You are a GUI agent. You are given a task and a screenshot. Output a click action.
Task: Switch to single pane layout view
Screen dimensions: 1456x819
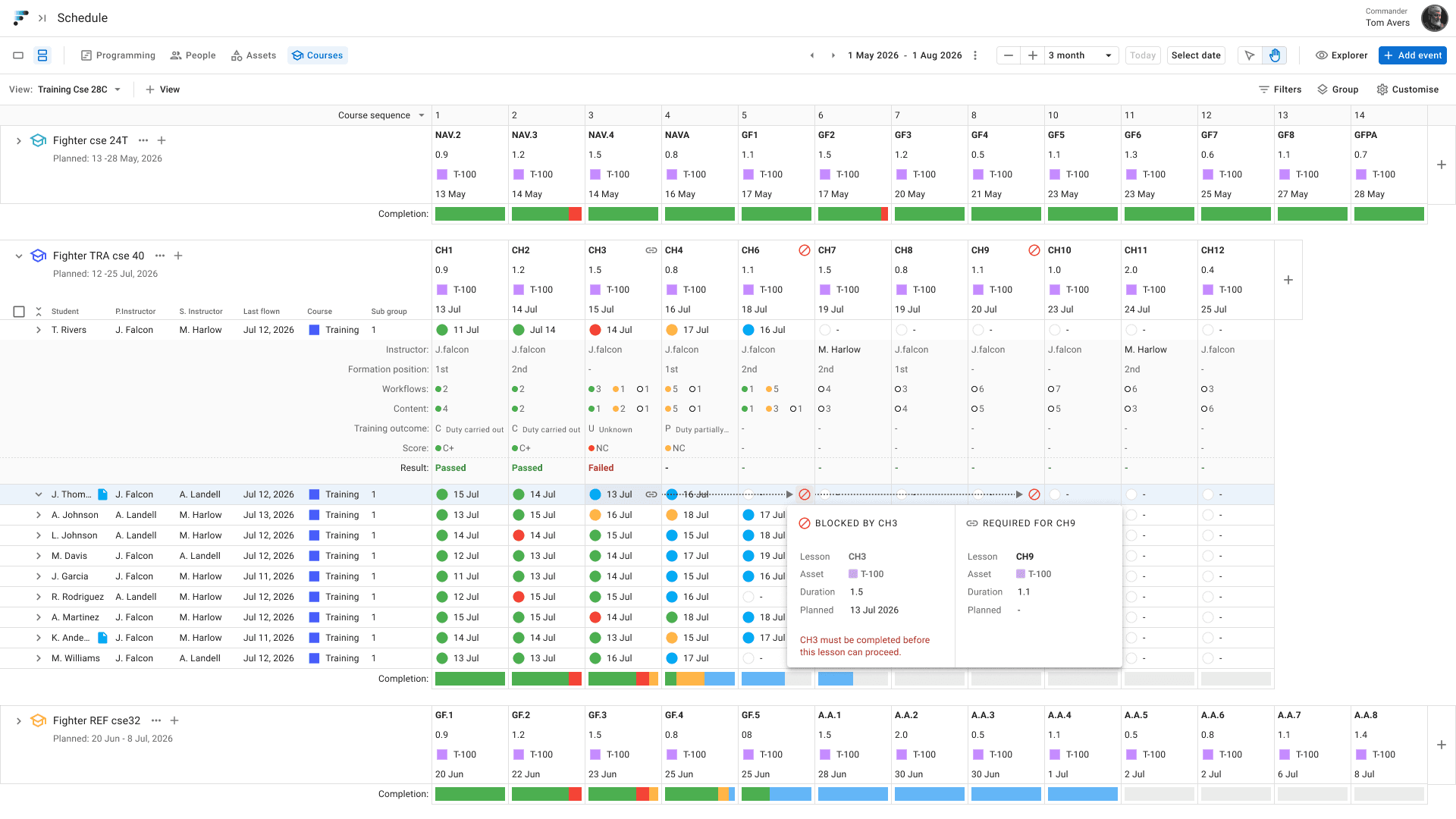click(18, 55)
